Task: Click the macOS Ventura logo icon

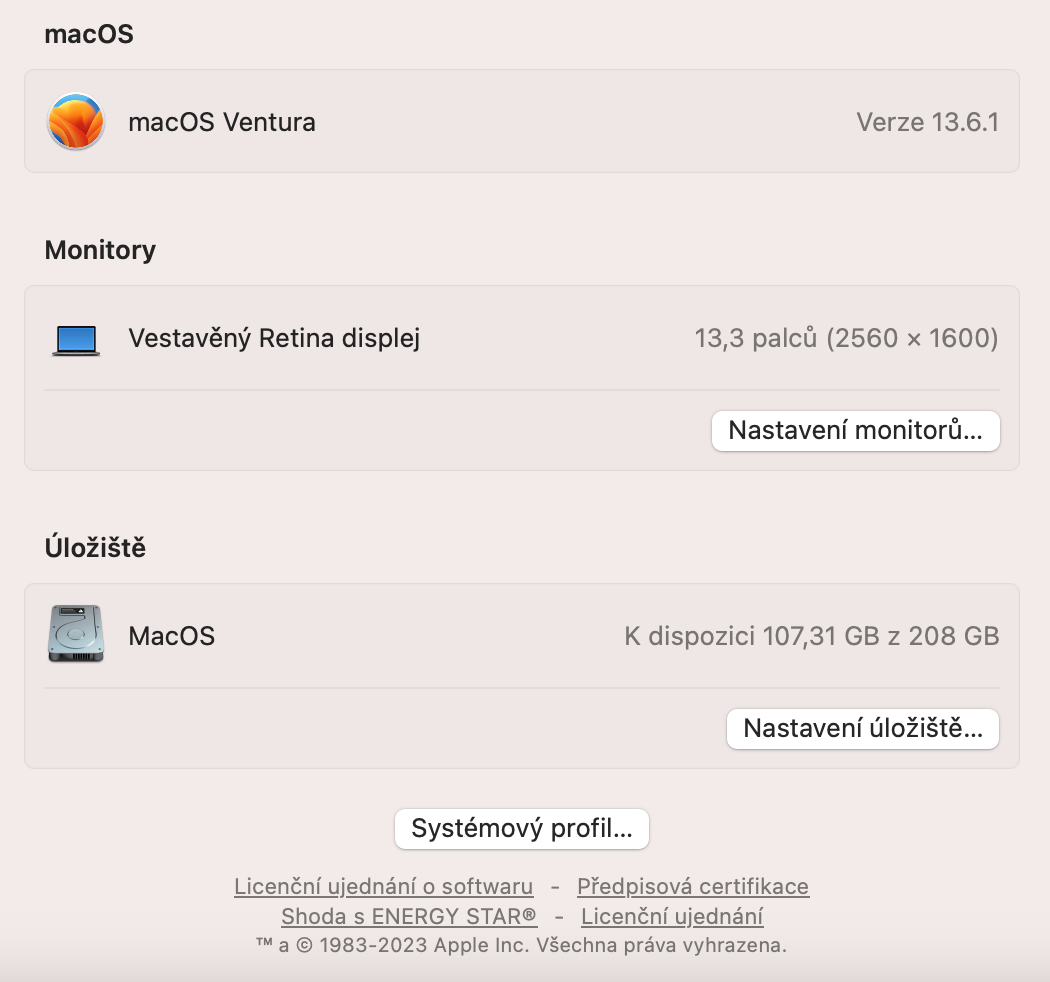Action: point(76,122)
